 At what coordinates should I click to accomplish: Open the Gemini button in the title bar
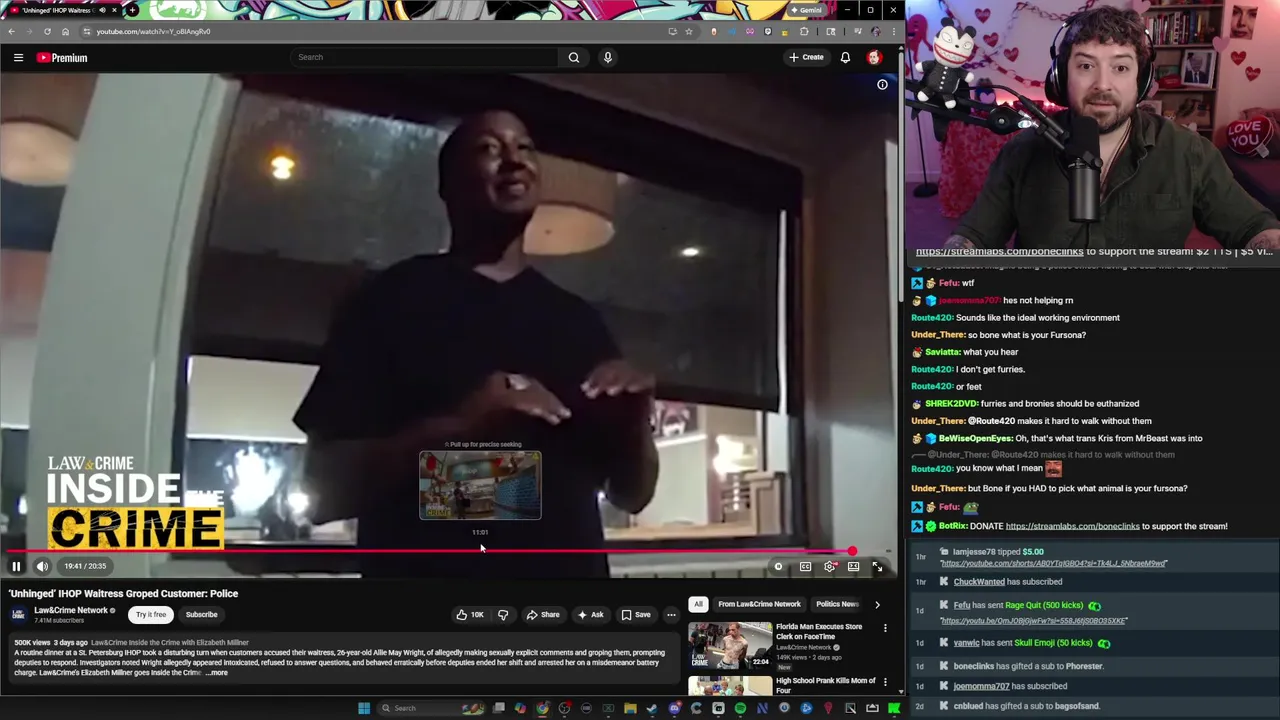point(806,10)
